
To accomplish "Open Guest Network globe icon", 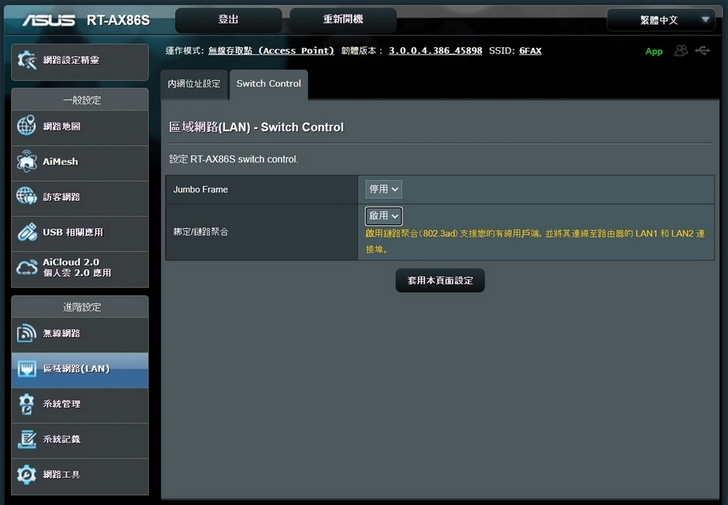I will pyautogui.click(x=27, y=197).
